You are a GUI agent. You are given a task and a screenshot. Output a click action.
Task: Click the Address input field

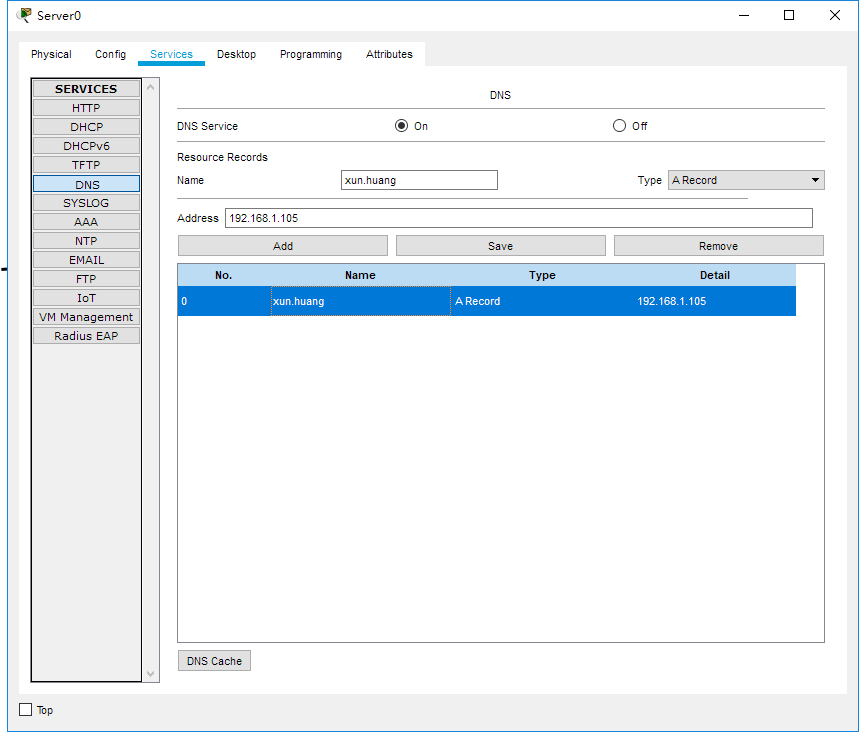pyautogui.click(x=519, y=218)
